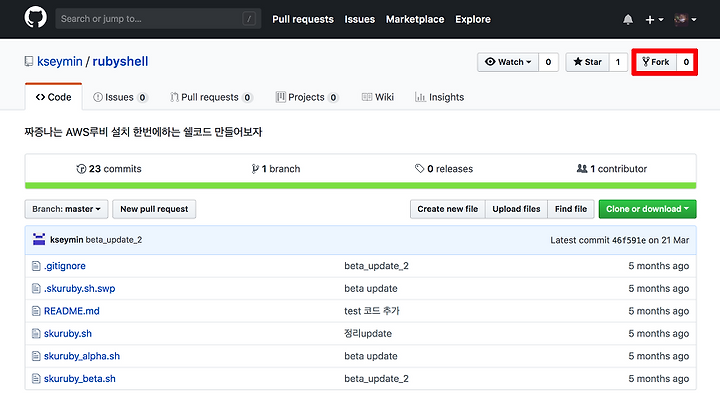
Task: View watchers count next to Watch
Action: pyautogui.click(x=548, y=62)
